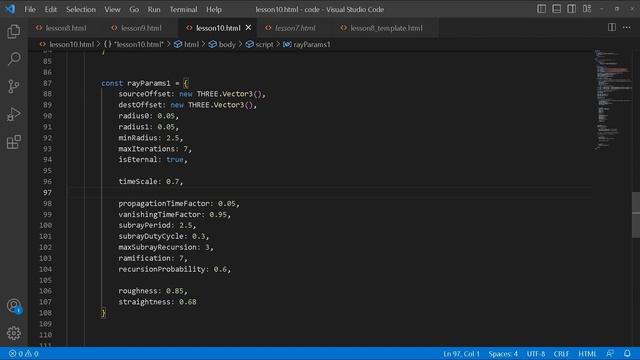Viewport: 640px width, 360px height.
Task: Open the Selection menu
Action: click(x=81, y=9)
